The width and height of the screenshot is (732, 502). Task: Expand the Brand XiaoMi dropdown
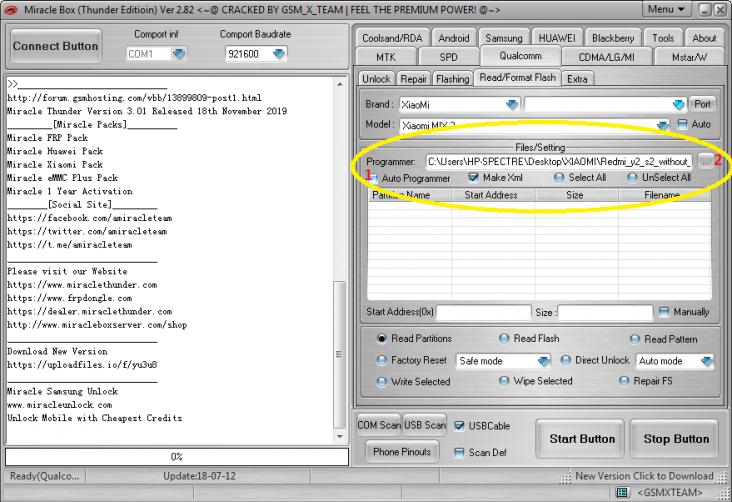click(512, 105)
